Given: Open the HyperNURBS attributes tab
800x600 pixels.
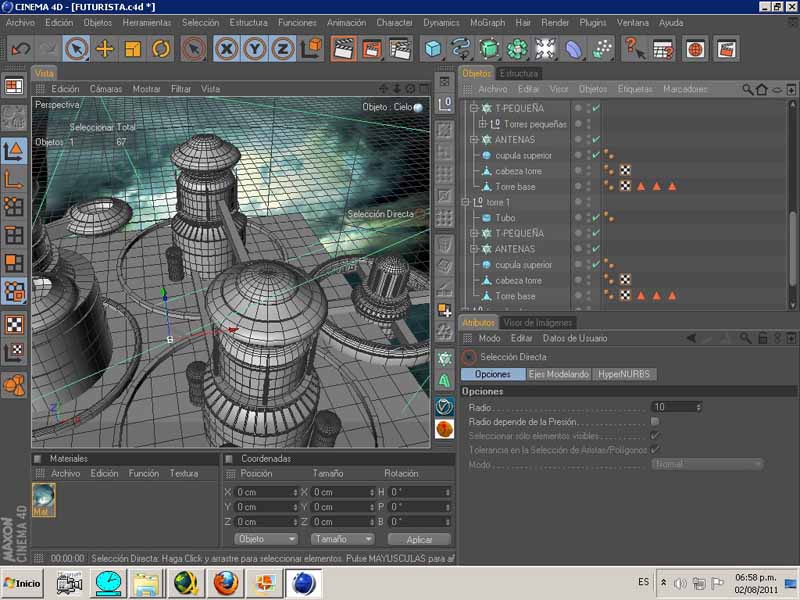Looking at the screenshot, I should (624, 374).
